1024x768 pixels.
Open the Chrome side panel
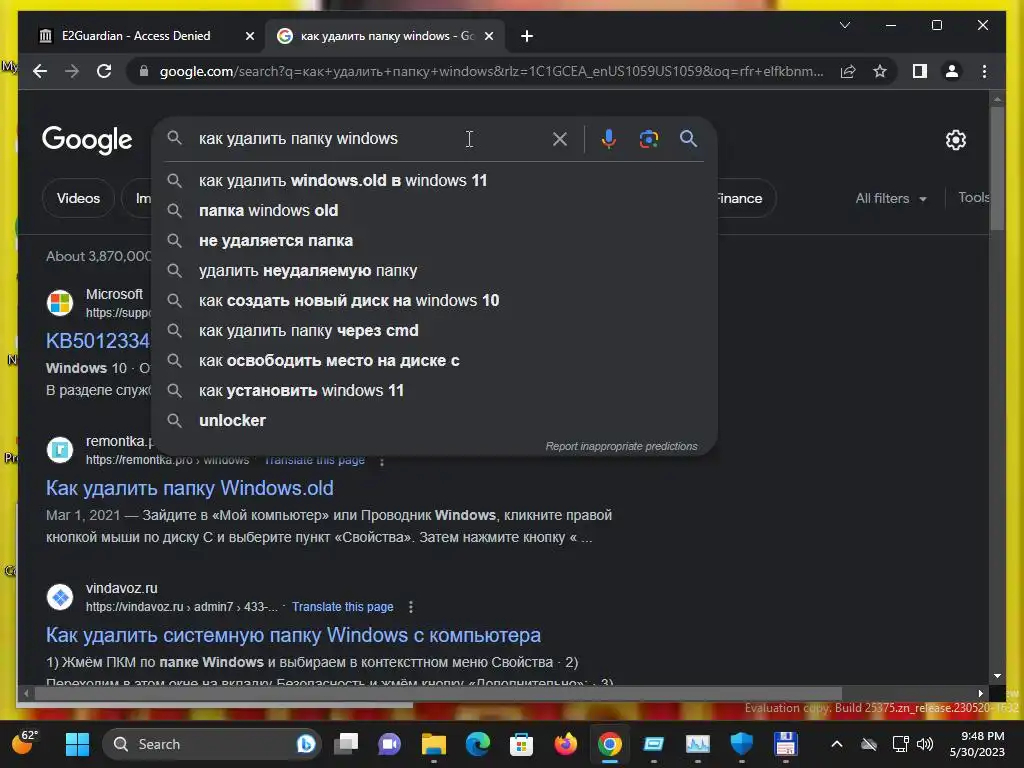pyautogui.click(x=920, y=71)
